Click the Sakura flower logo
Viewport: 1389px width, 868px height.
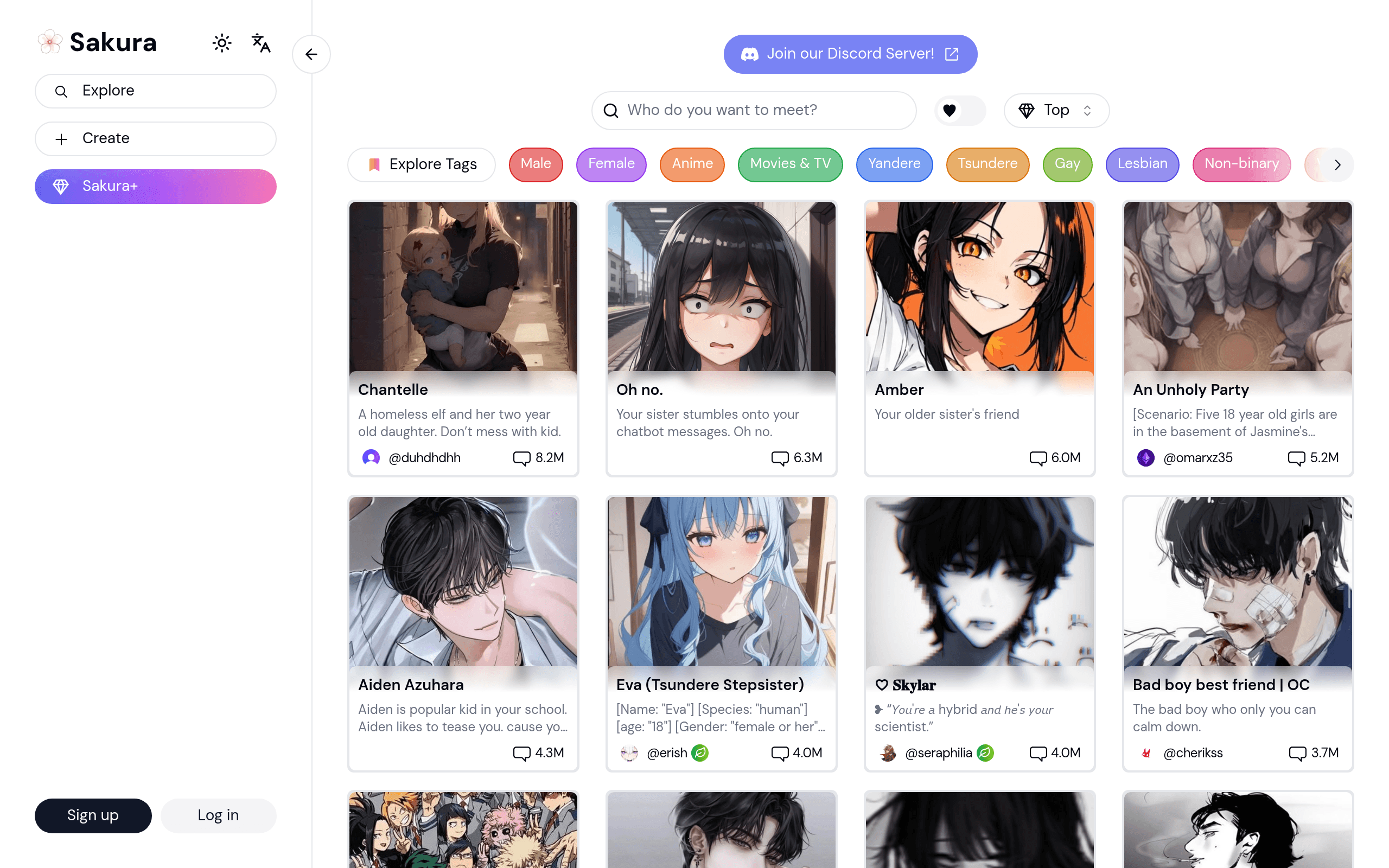pos(50,42)
